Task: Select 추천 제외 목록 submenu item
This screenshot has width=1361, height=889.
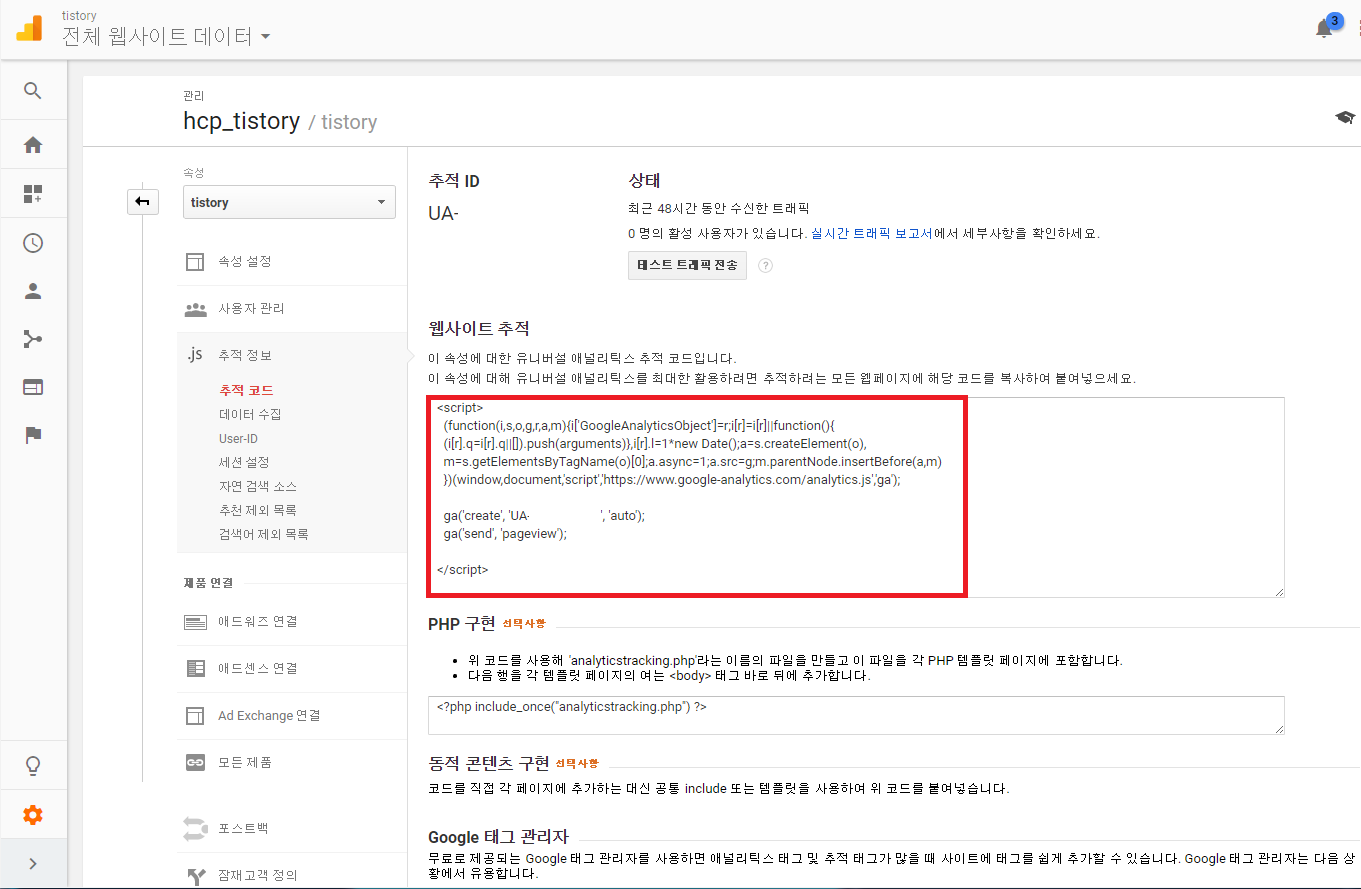Action: (257, 510)
